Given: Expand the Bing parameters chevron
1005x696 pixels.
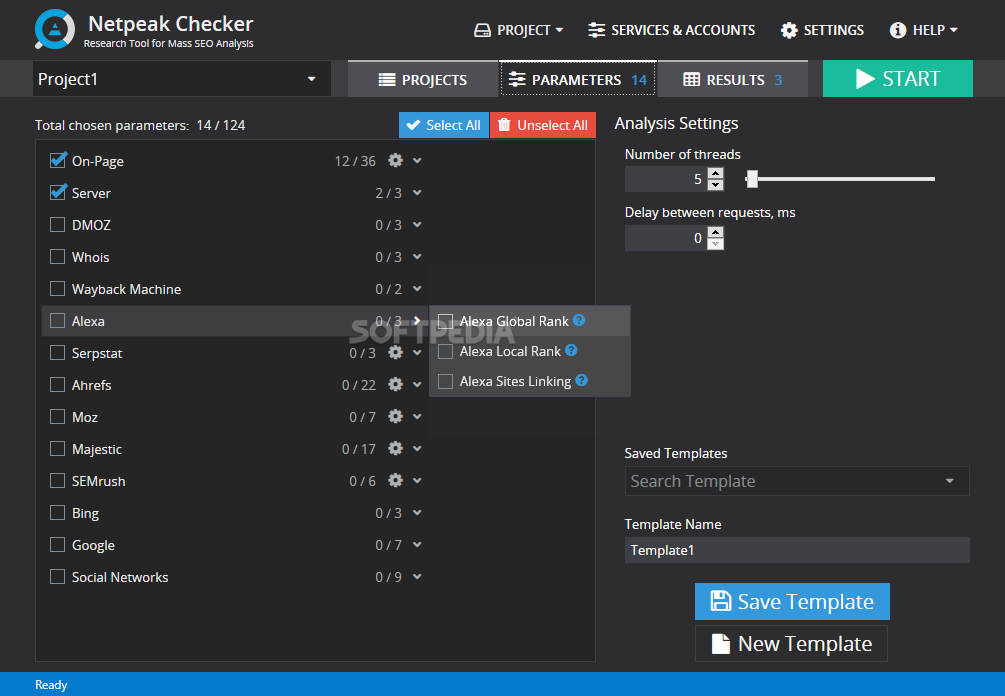Looking at the screenshot, I should [x=417, y=513].
